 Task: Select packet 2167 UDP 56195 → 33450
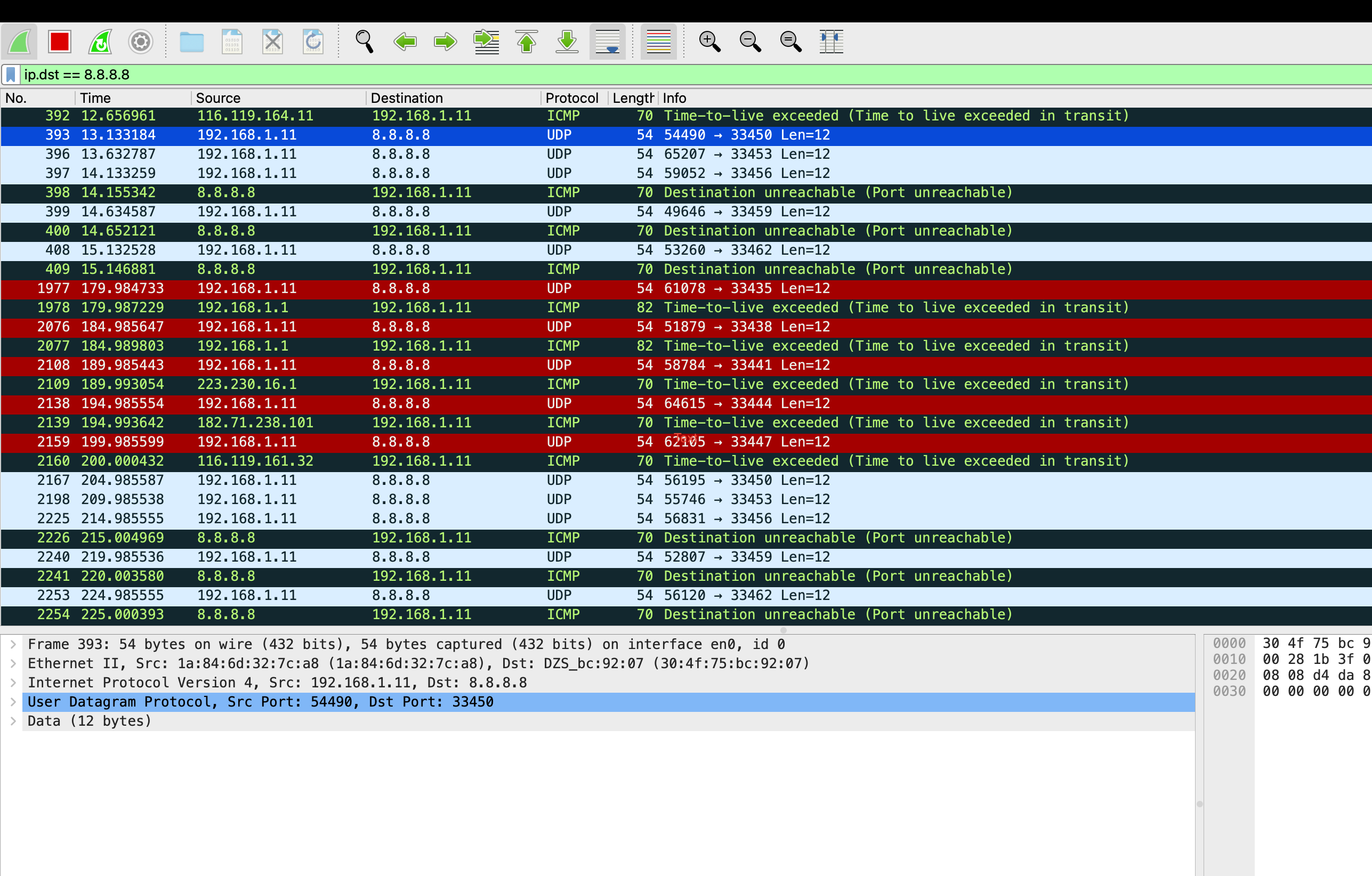(x=686, y=480)
